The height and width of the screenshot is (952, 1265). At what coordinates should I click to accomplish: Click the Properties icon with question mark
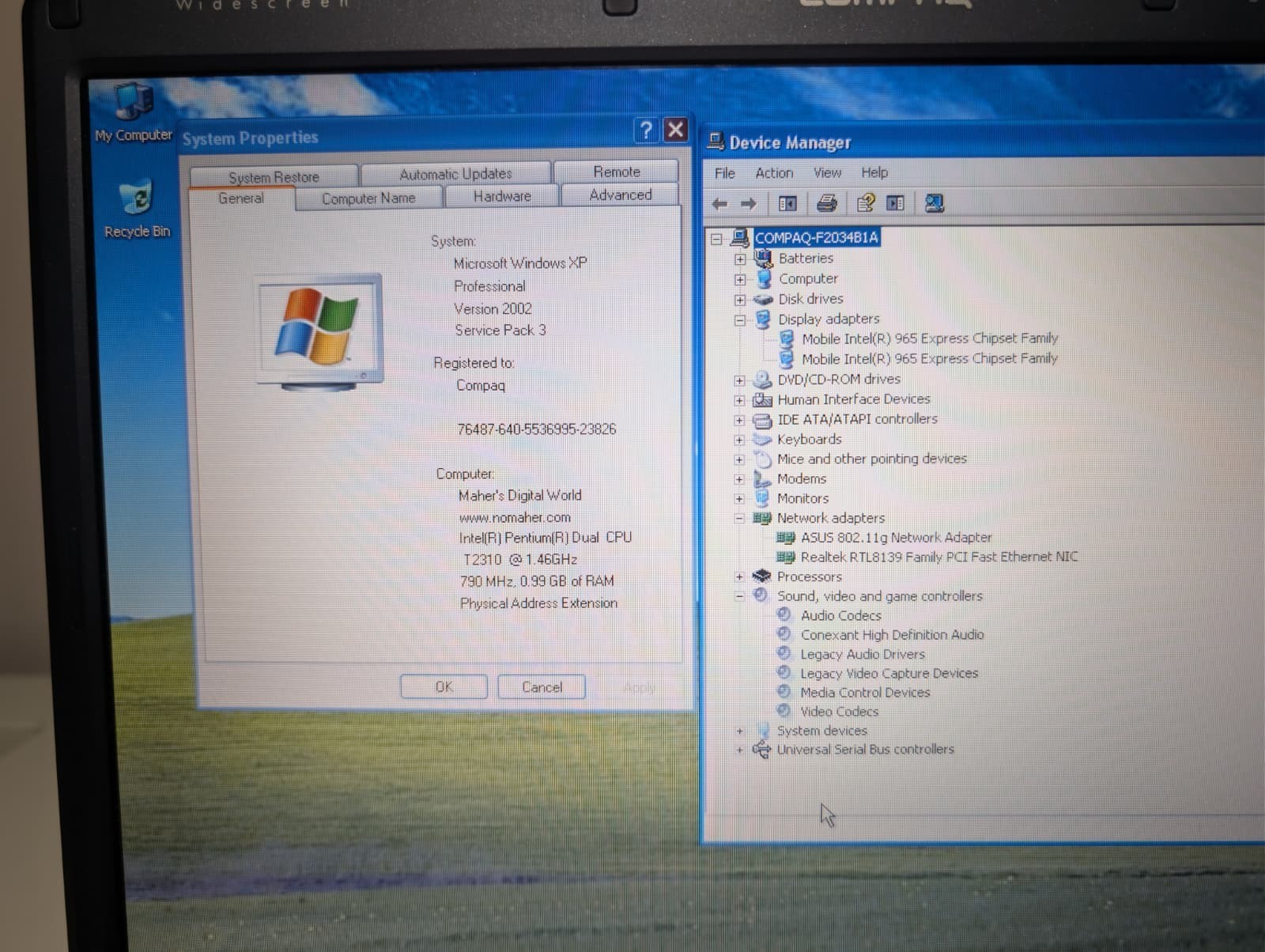click(x=865, y=204)
